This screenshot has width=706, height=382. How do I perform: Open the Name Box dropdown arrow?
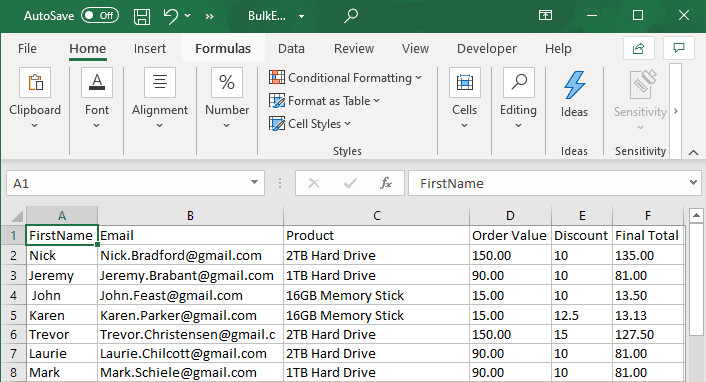click(x=254, y=182)
